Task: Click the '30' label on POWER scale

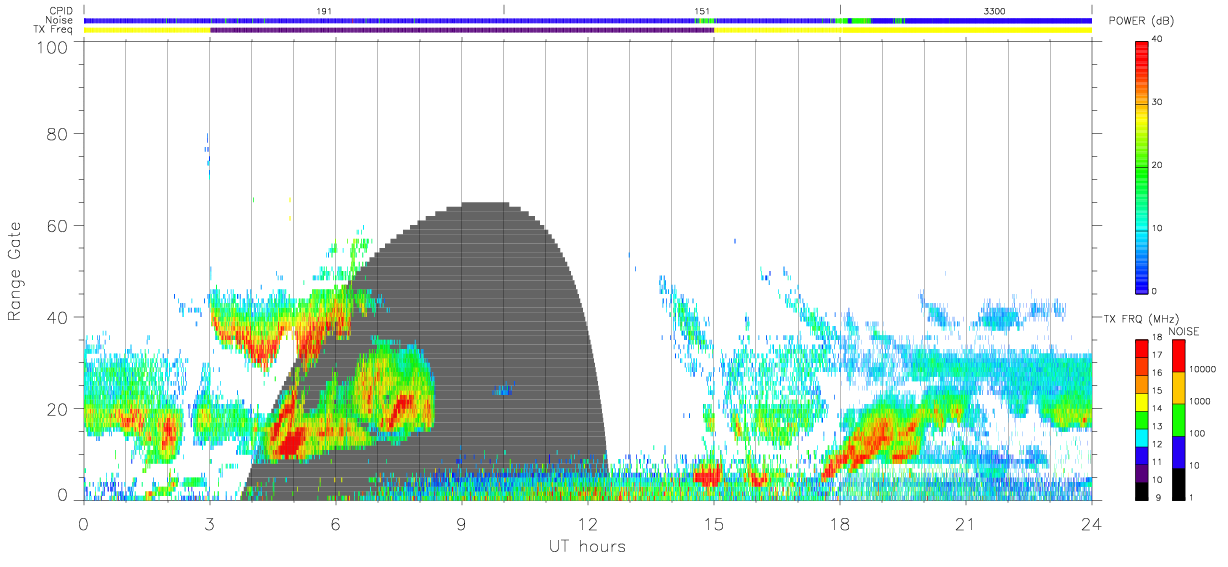Action: (x=1158, y=102)
